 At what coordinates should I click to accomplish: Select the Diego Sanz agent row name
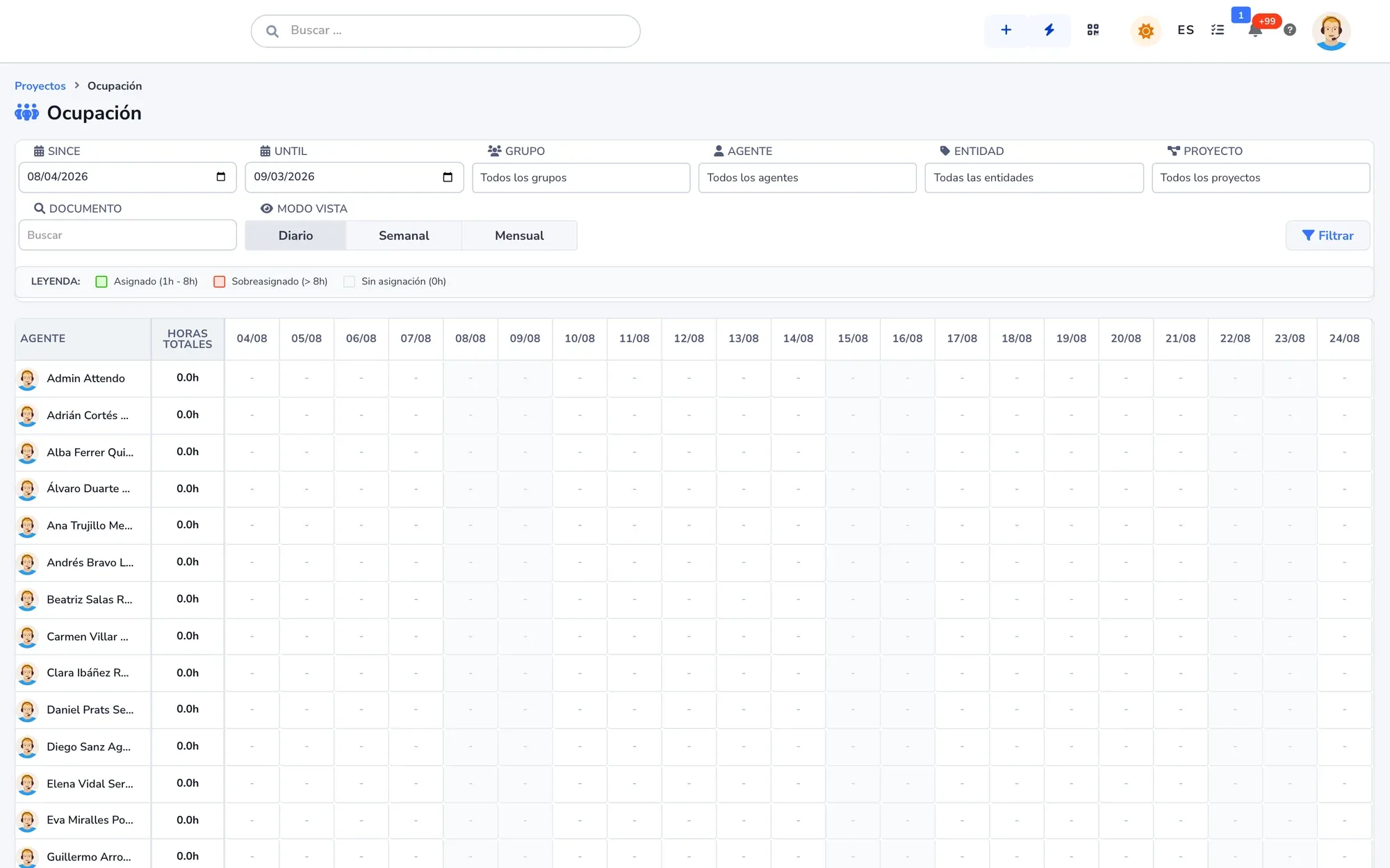89,747
